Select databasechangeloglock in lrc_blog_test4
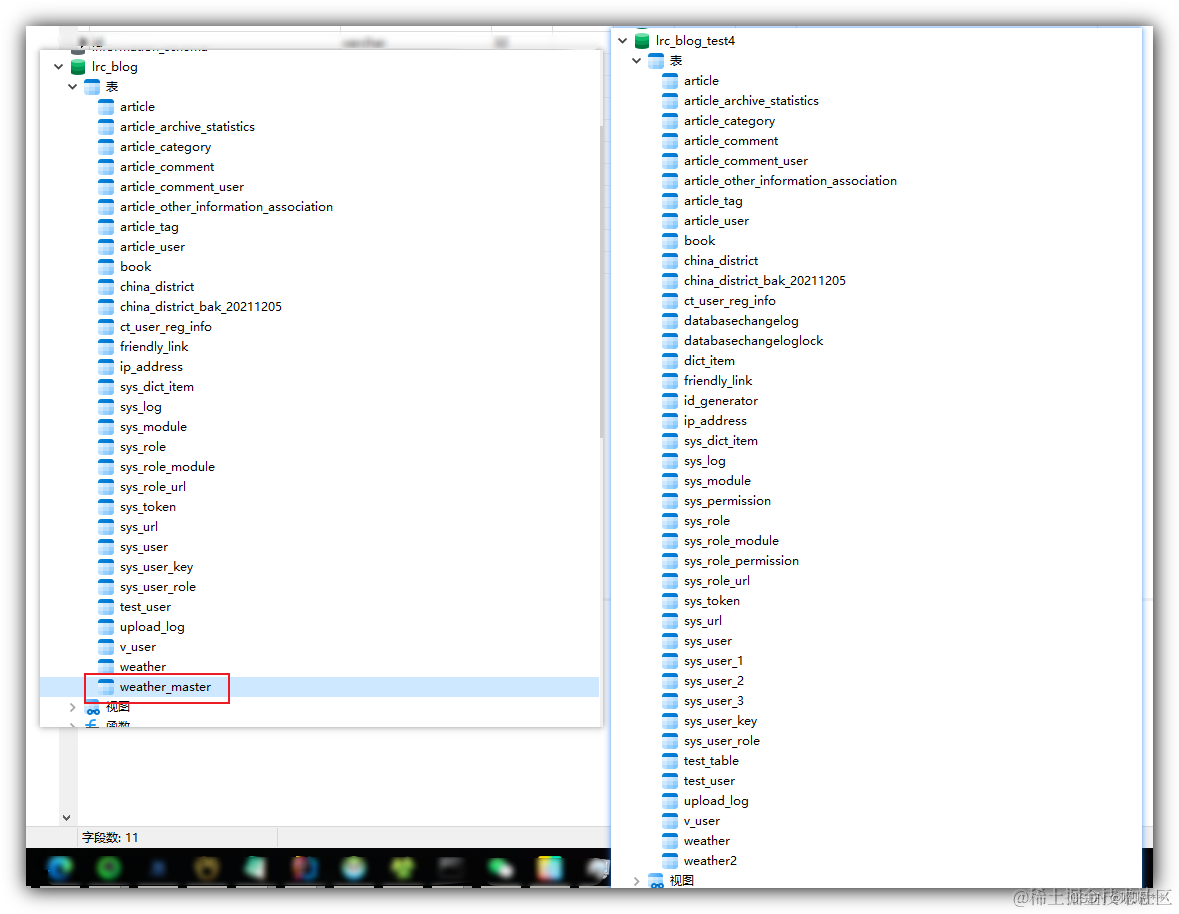The height and width of the screenshot is (914, 1179). 753,340
